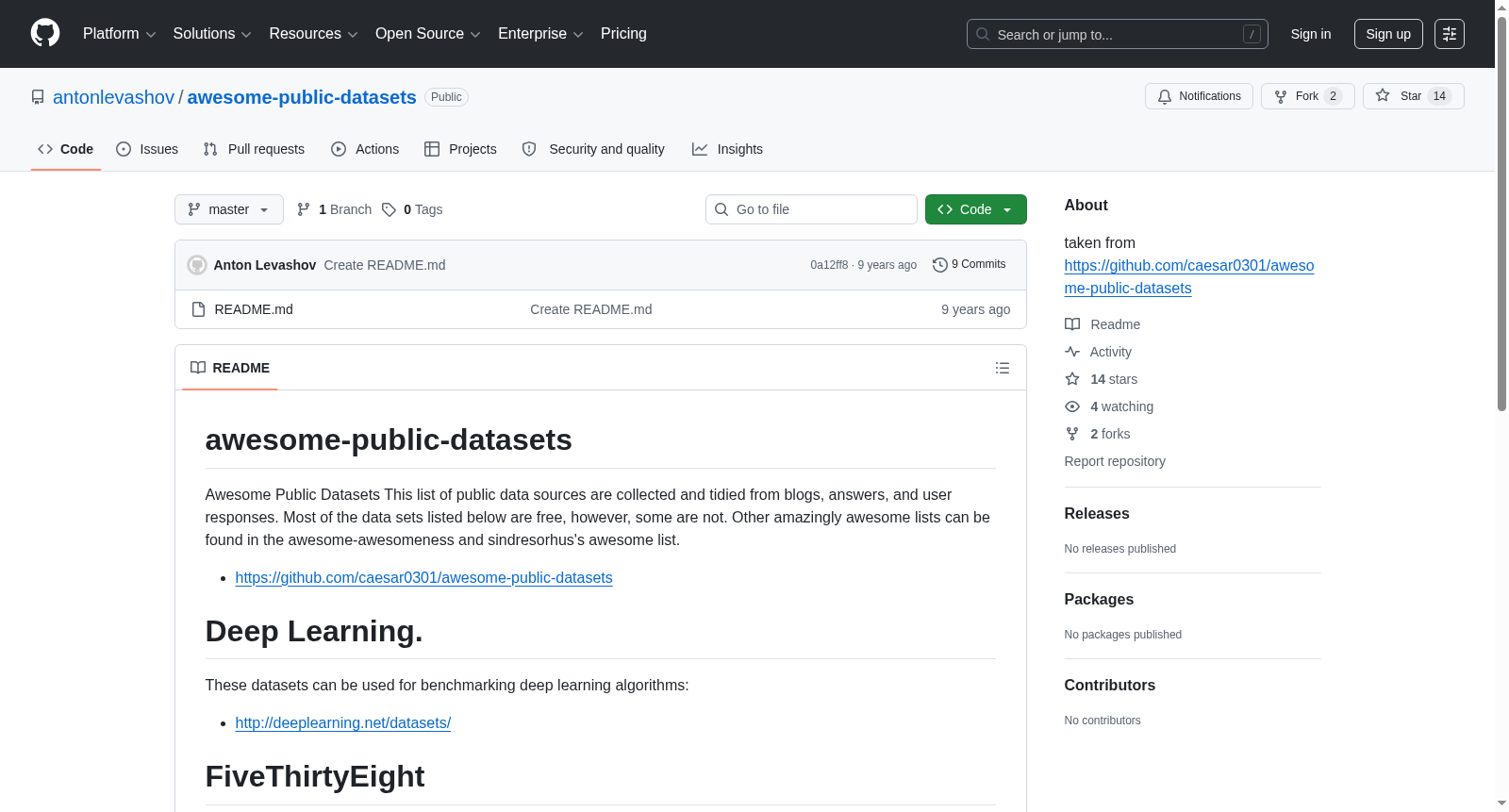The width and height of the screenshot is (1509, 812).
Task: Open the Releases heading link
Action: (1097, 514)
